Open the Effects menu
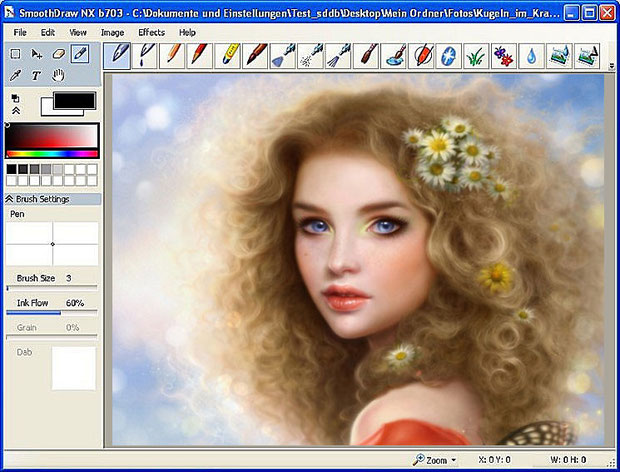 pyautogui.click(x=151, y=32)
